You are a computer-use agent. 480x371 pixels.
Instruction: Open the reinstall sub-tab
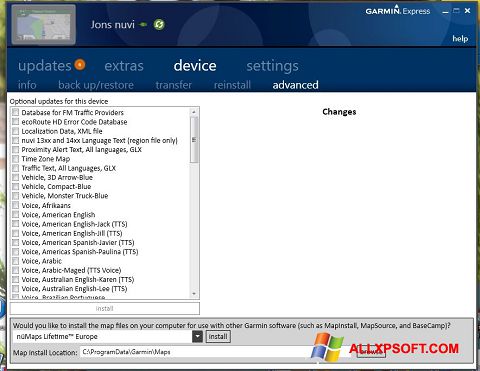tap(232, 85)
